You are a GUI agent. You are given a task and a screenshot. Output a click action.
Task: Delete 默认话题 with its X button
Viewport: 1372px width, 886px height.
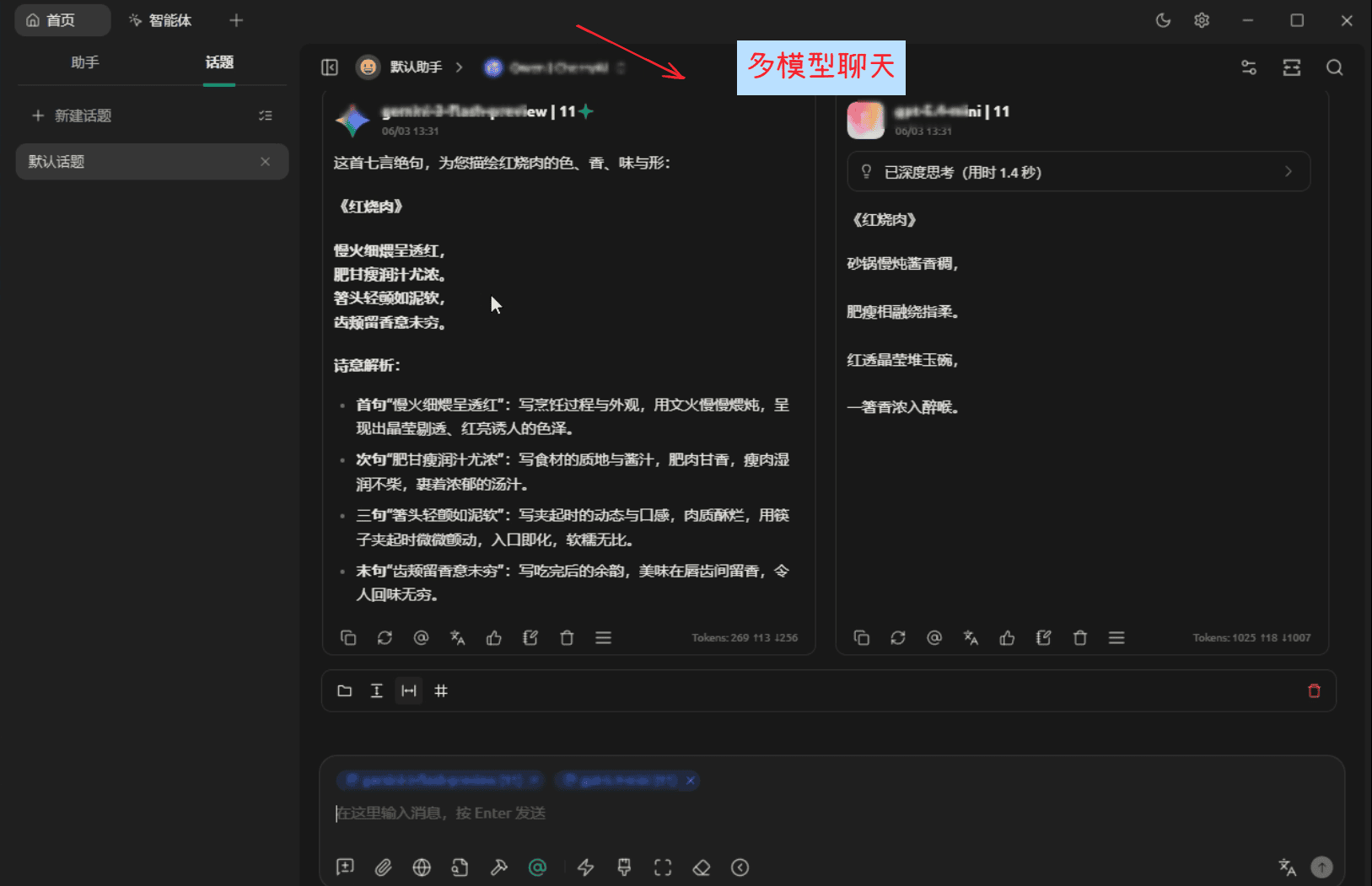(x=266, y=162)
